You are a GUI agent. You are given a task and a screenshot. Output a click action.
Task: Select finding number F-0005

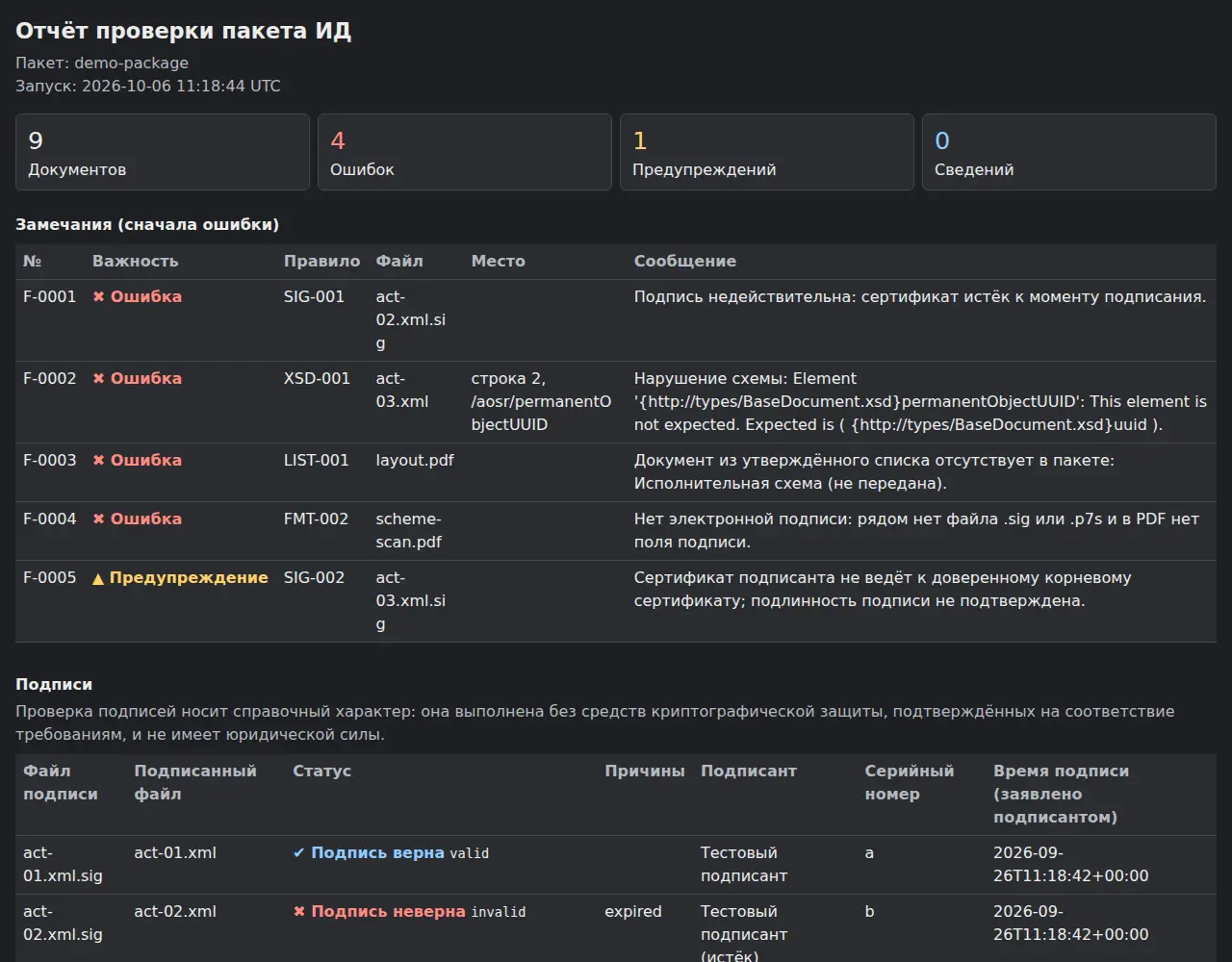(49, 578)
